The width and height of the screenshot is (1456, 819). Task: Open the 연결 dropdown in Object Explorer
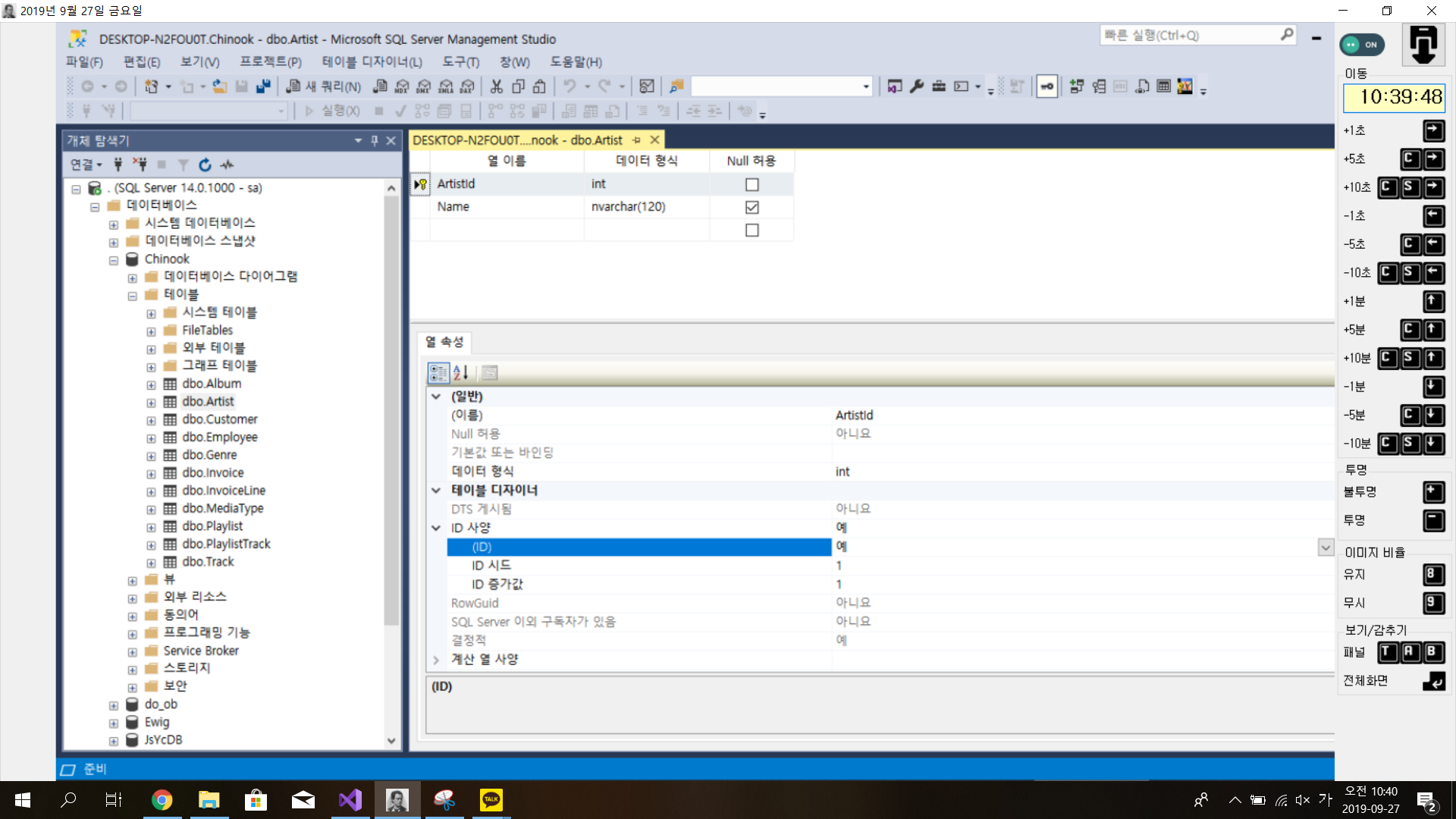click(x=86, y=165)
